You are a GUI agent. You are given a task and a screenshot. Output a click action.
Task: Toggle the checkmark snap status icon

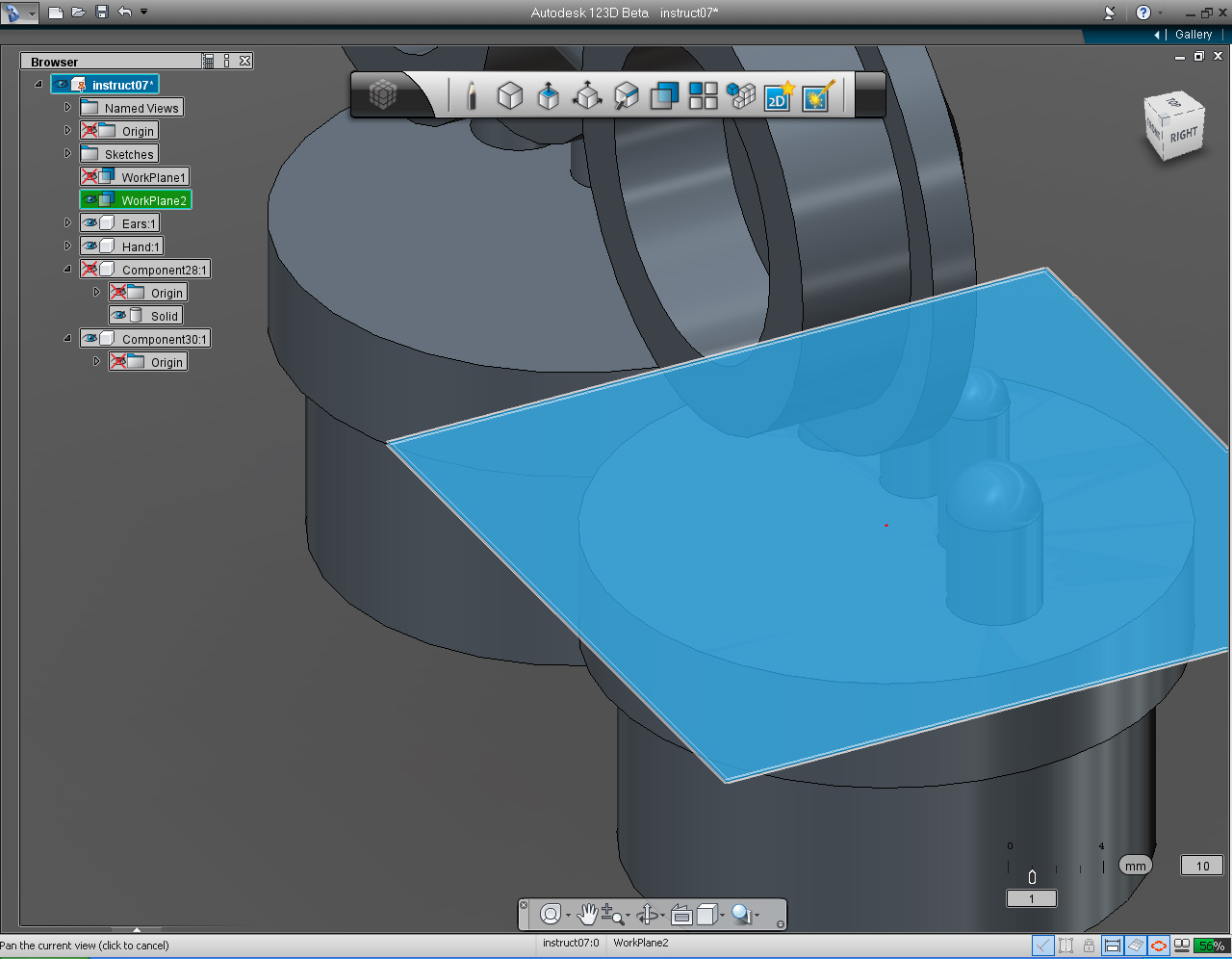click(x=1042, y=946)
